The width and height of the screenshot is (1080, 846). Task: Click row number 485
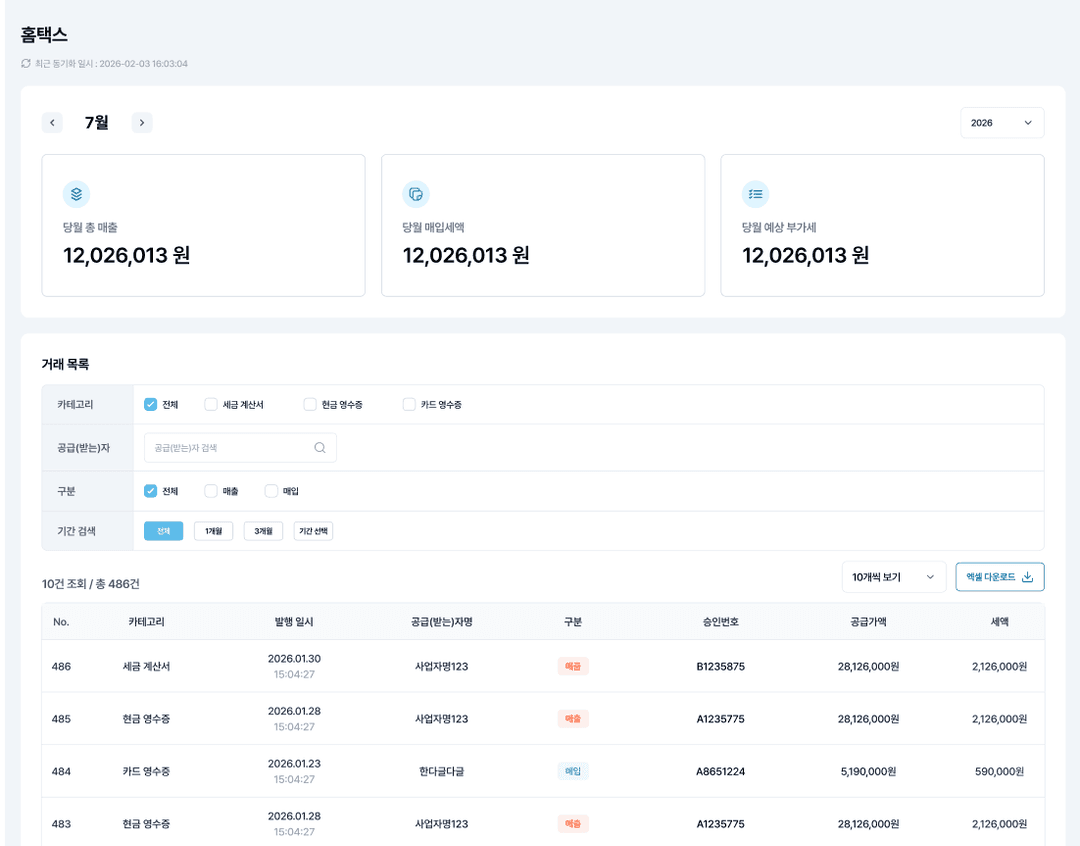point(61,719)
